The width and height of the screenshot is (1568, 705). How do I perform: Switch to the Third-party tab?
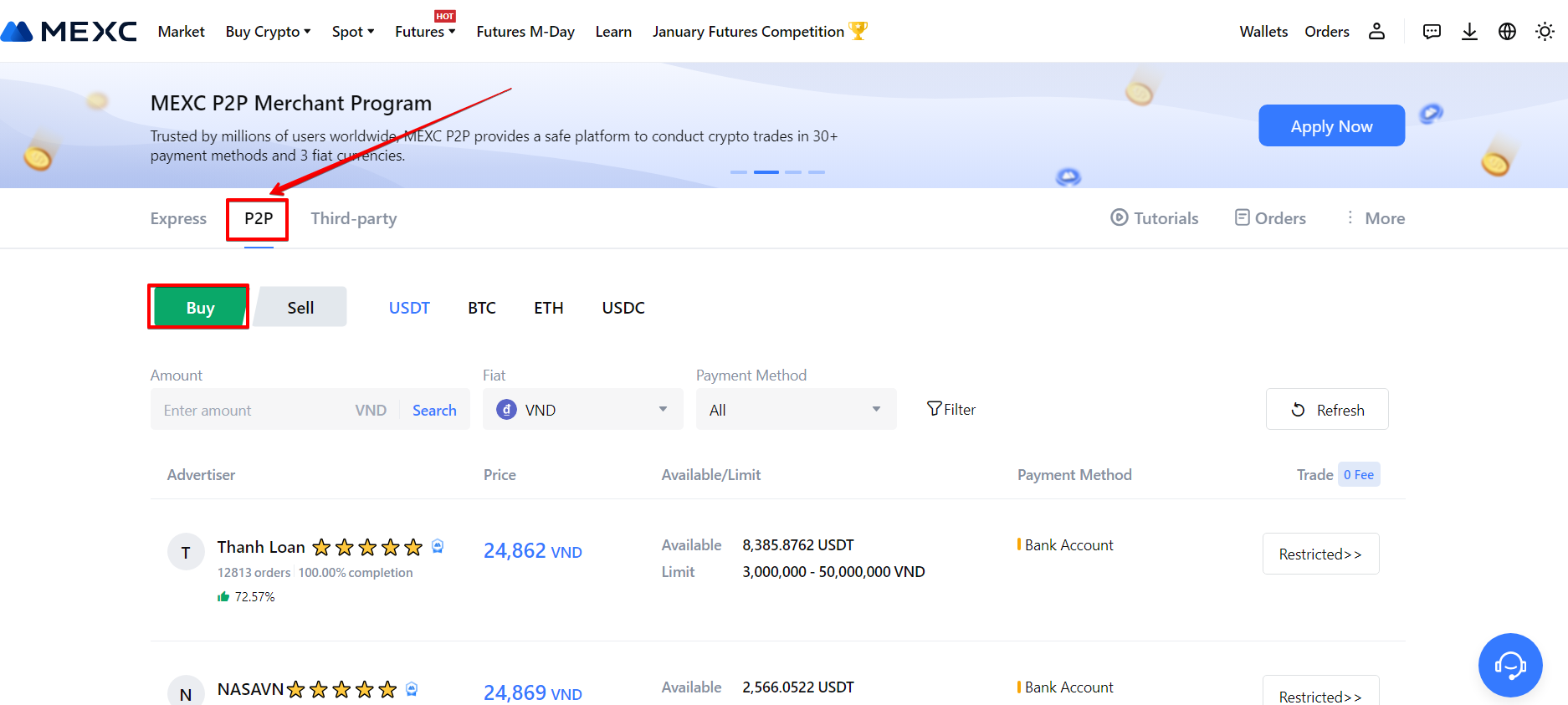[354, 218]
